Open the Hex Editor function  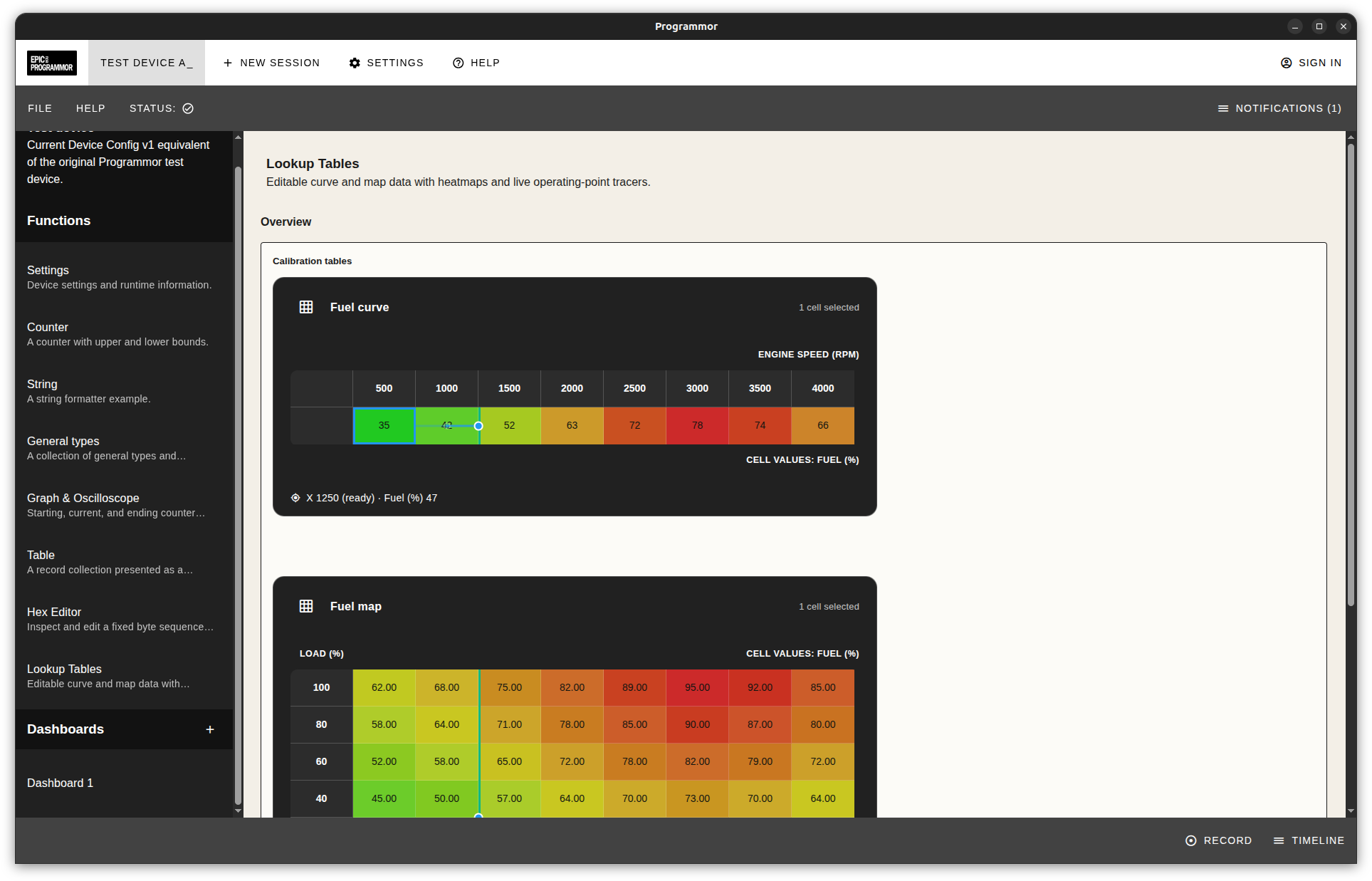[x=124, y=619]
